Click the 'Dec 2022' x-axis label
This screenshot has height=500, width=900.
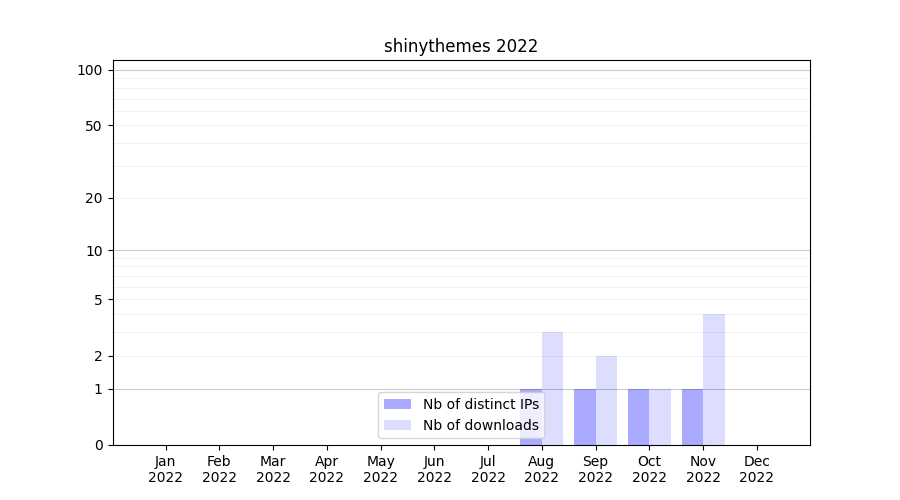point(756,469)
